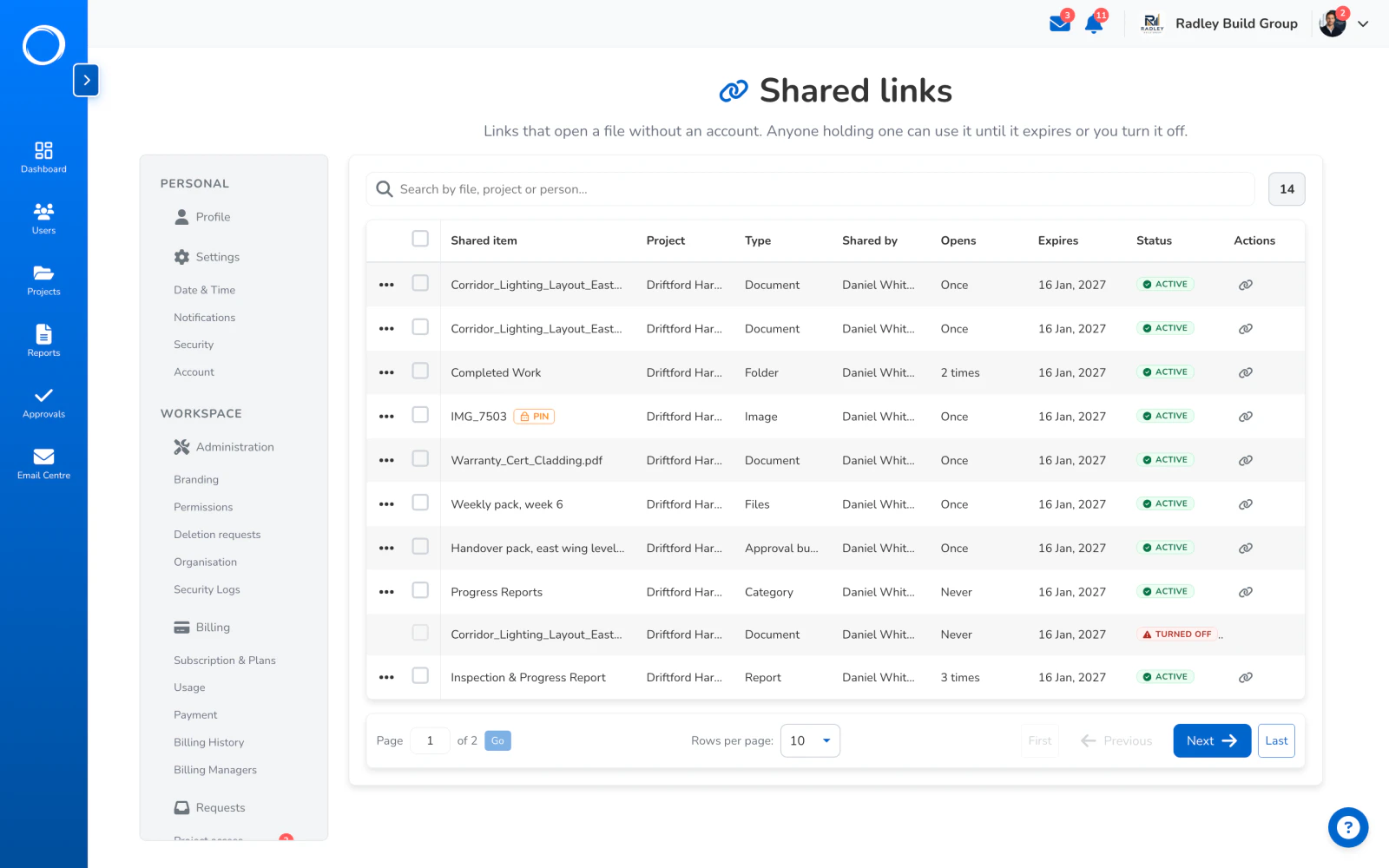Open Permissions settings link

click(x=203, y=507)
